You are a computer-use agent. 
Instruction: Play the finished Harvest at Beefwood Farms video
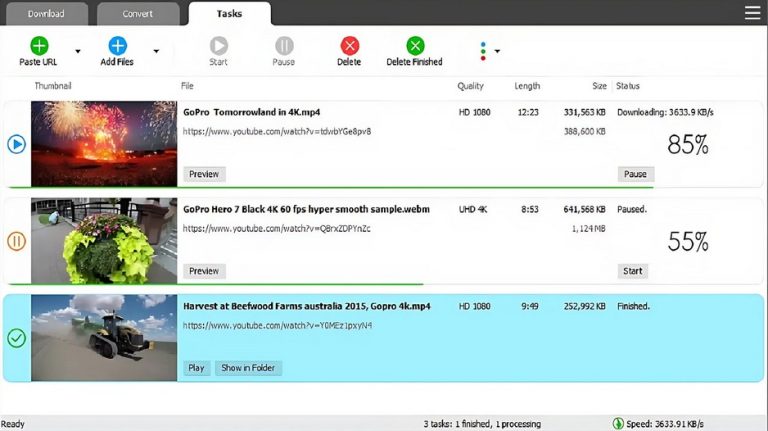click(196, 368)
